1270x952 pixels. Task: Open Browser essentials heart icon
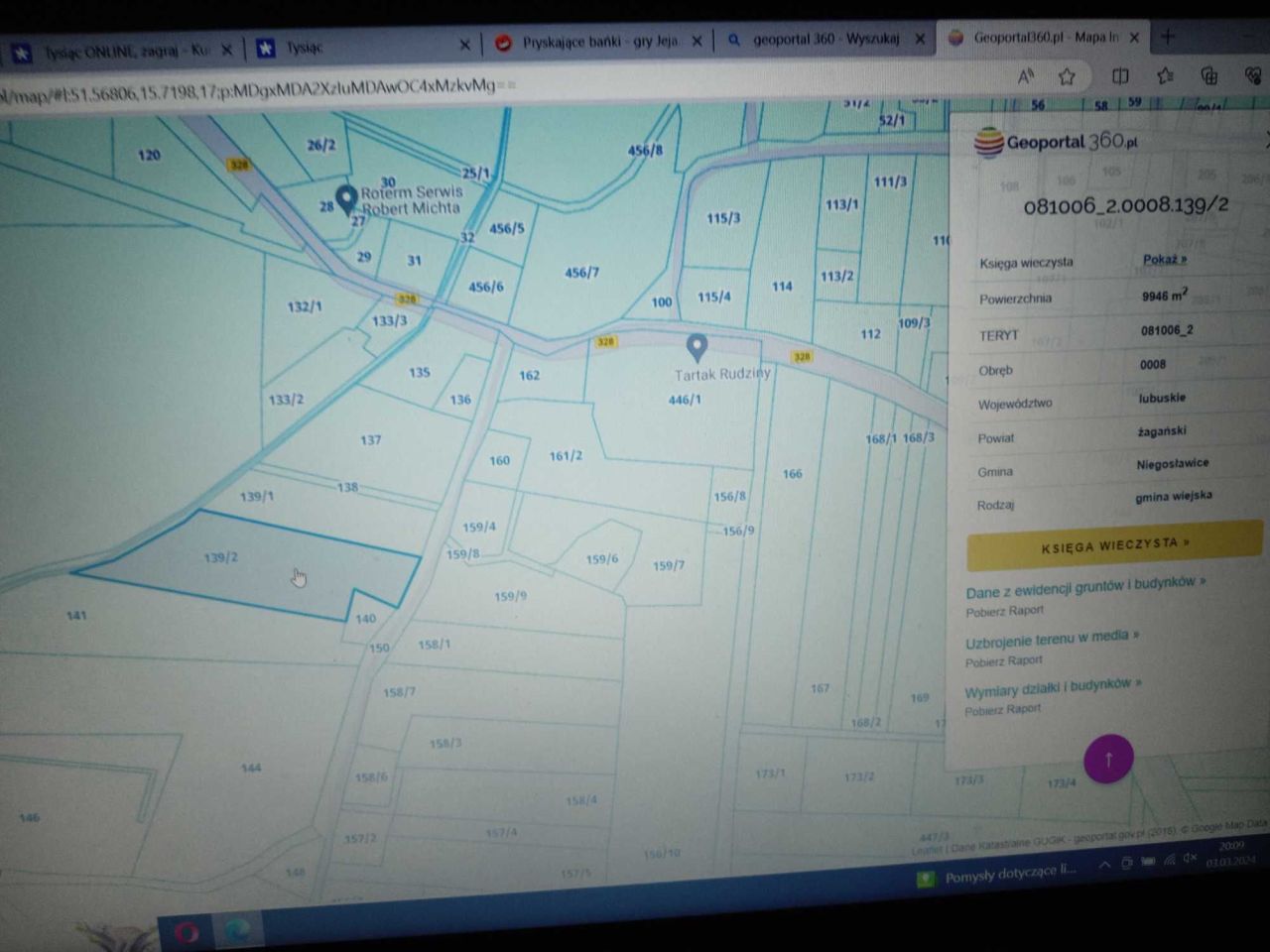pyautogui.click(x=1254, y=76)
